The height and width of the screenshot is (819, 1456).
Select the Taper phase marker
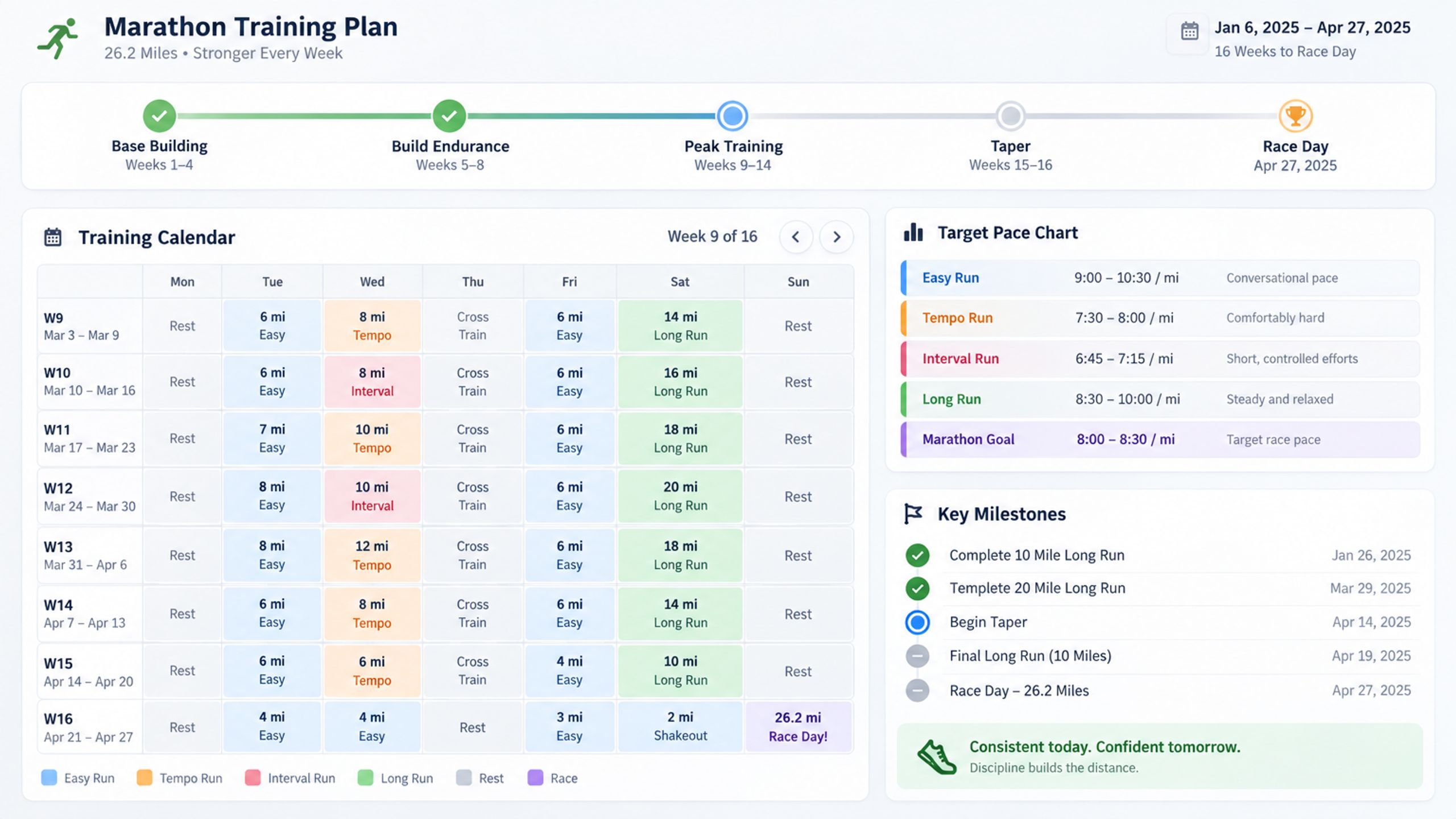[1011, 116]
